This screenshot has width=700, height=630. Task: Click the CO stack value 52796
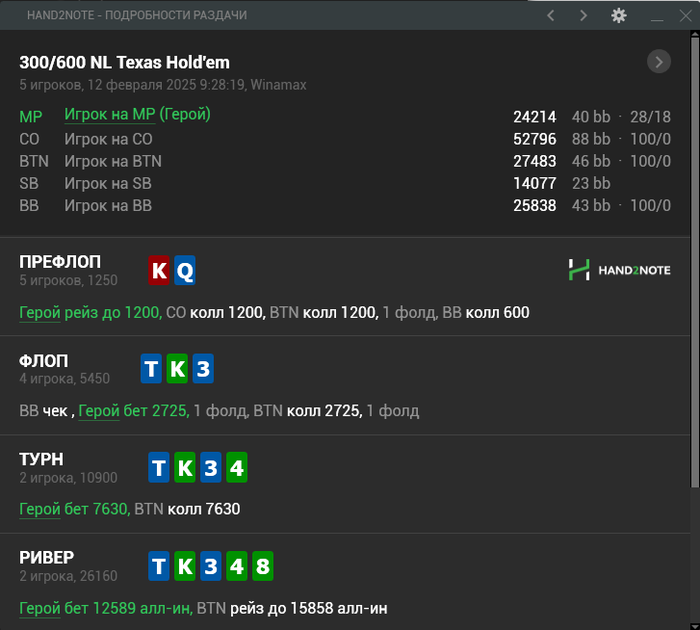tap(534, 139)
